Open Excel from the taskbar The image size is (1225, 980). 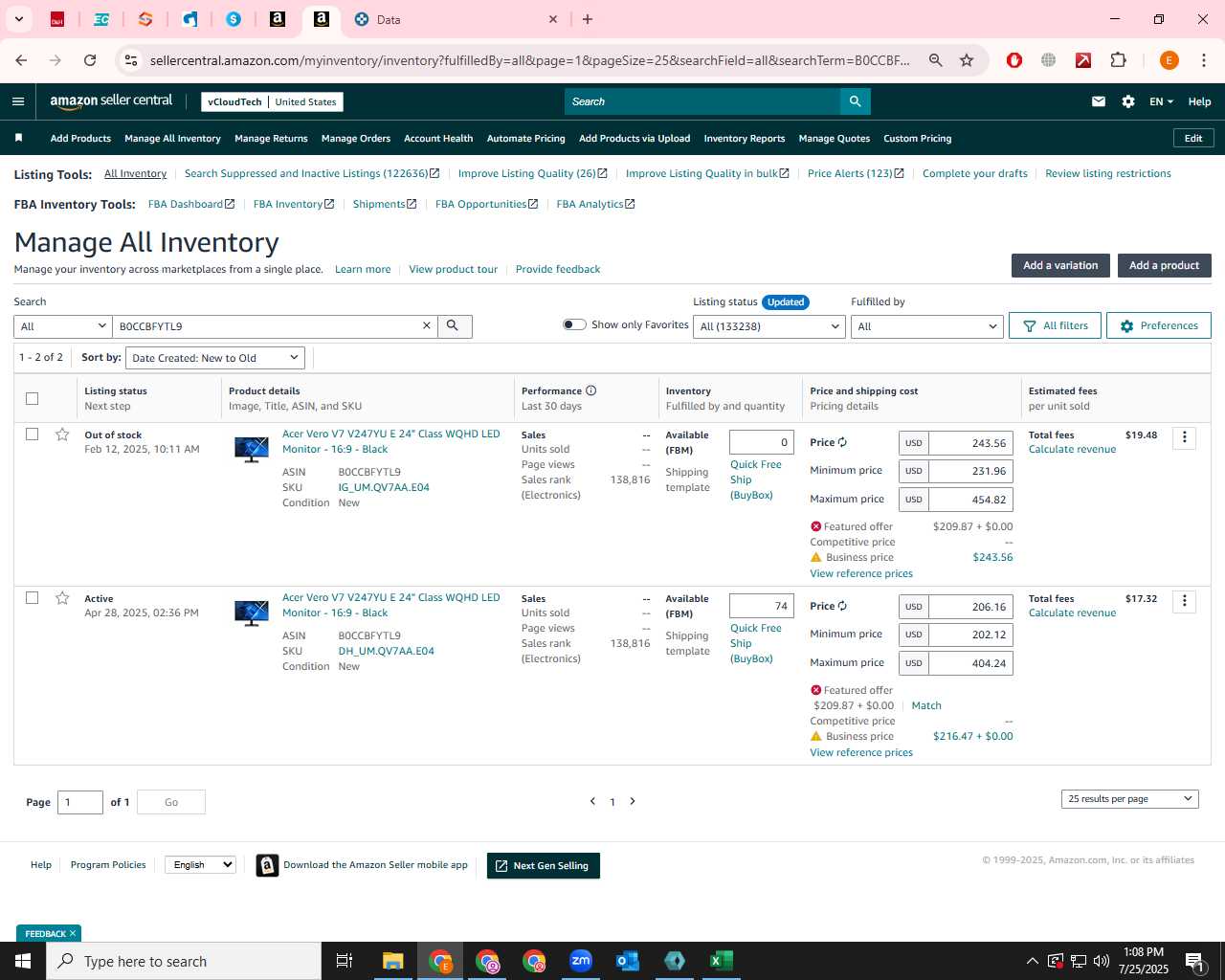point(721,961)
